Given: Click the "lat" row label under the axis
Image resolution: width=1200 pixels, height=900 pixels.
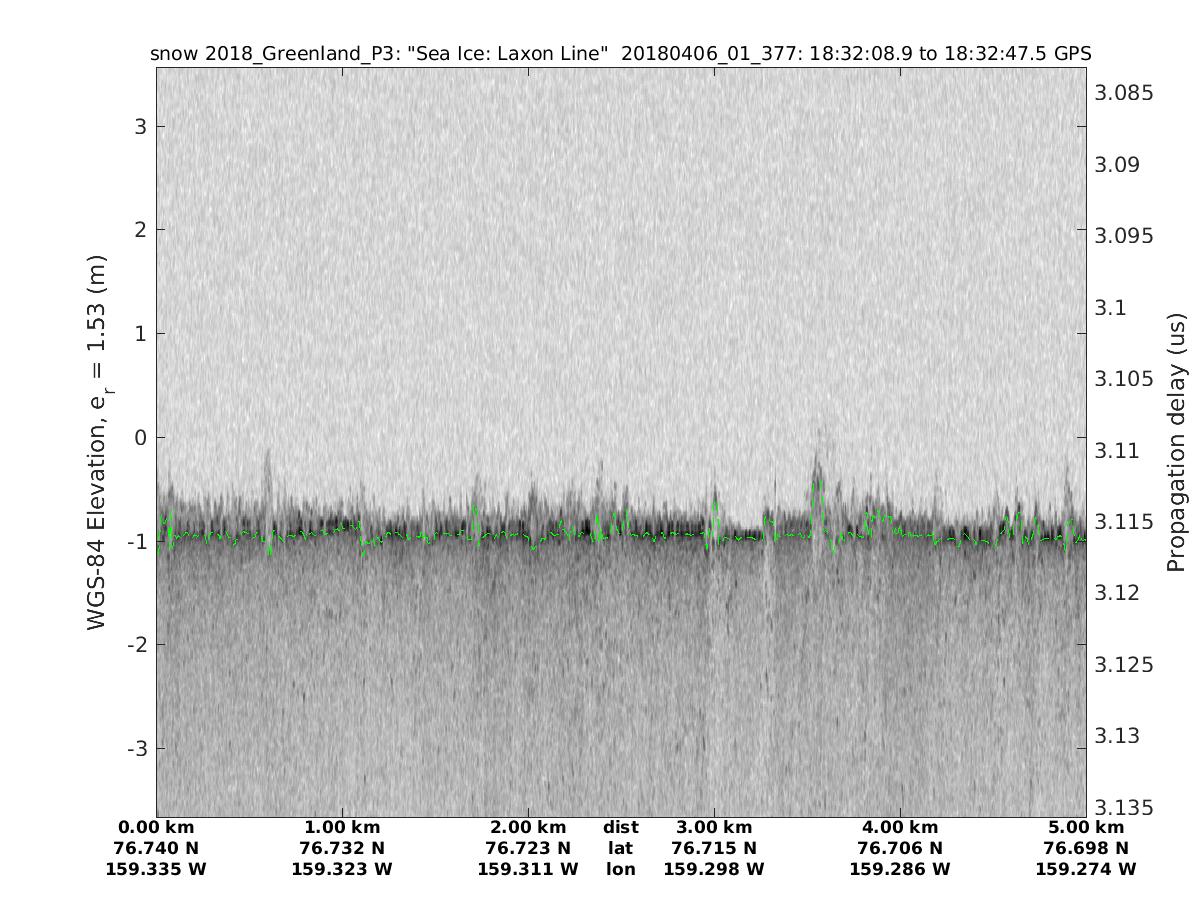Looking at the screenshot, I should 620,849.
